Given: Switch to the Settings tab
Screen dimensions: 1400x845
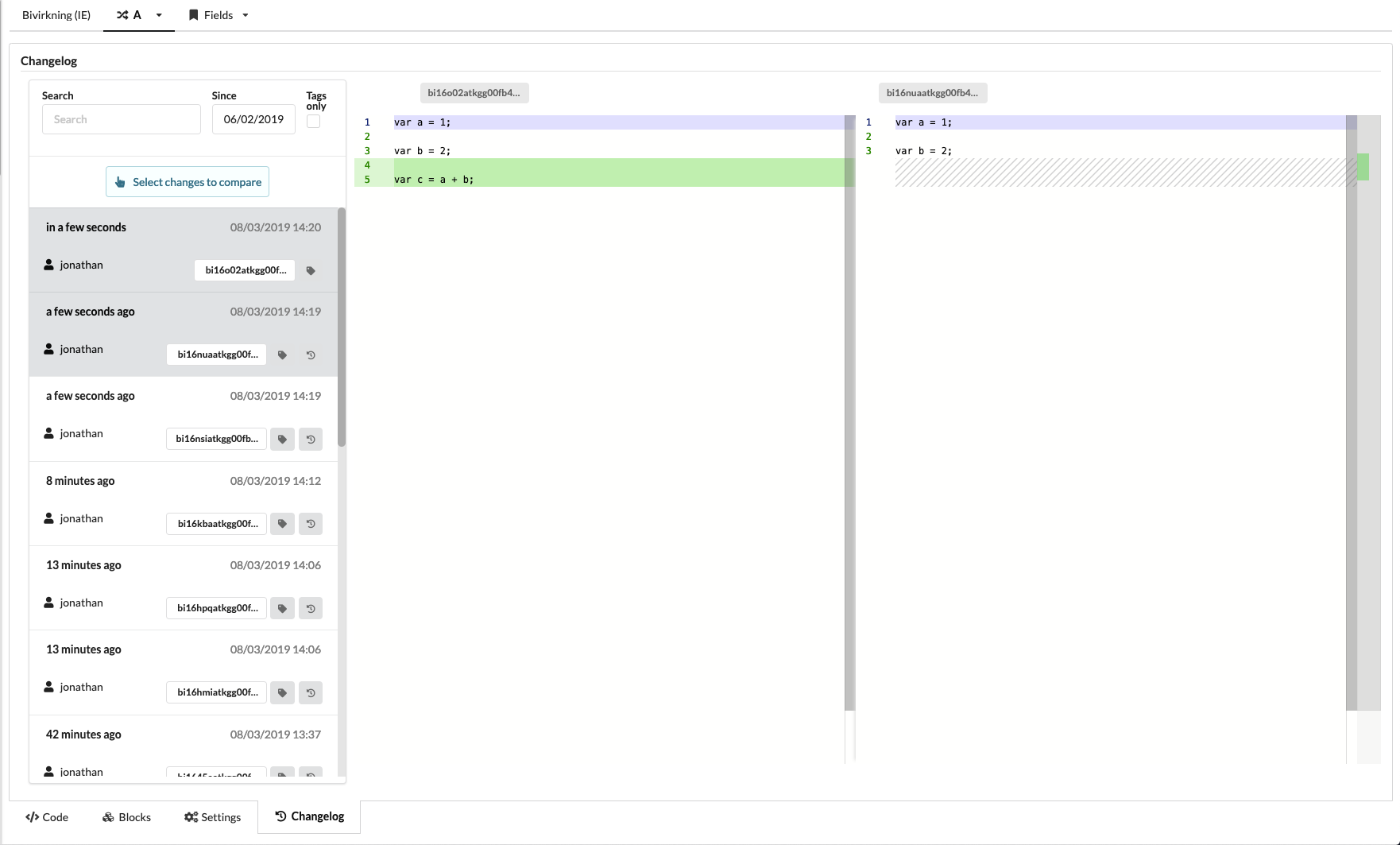Looking at the screenshot, I should [x=212, y=816].
